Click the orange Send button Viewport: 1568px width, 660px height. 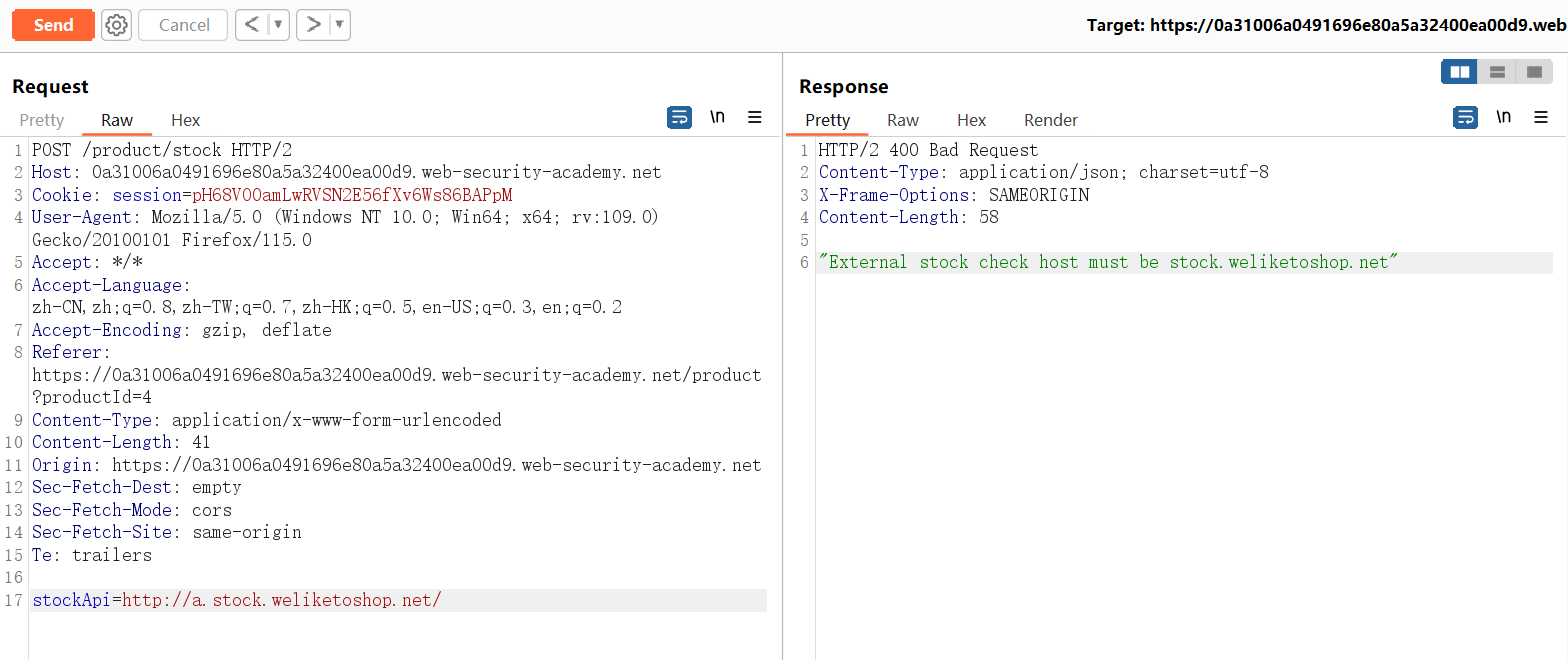coord(53,25)
